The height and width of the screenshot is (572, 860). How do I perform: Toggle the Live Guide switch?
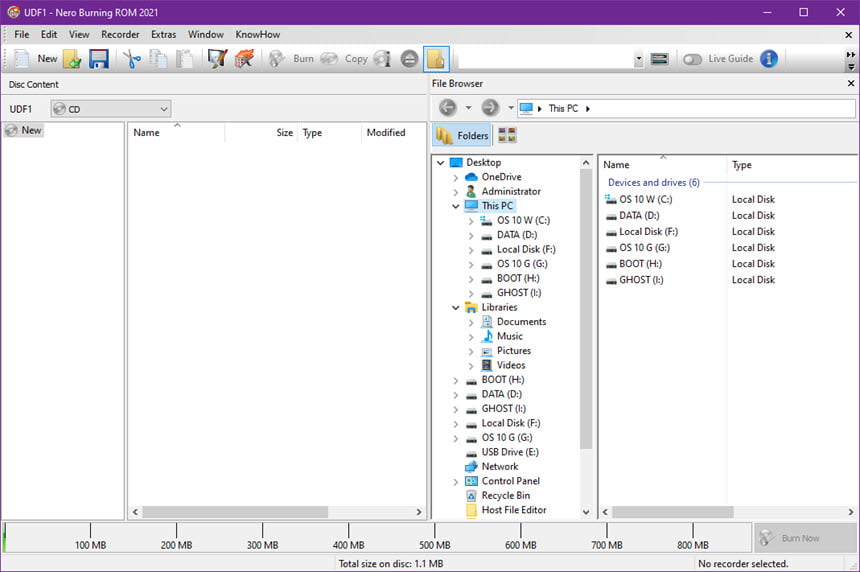coord(692,59)
